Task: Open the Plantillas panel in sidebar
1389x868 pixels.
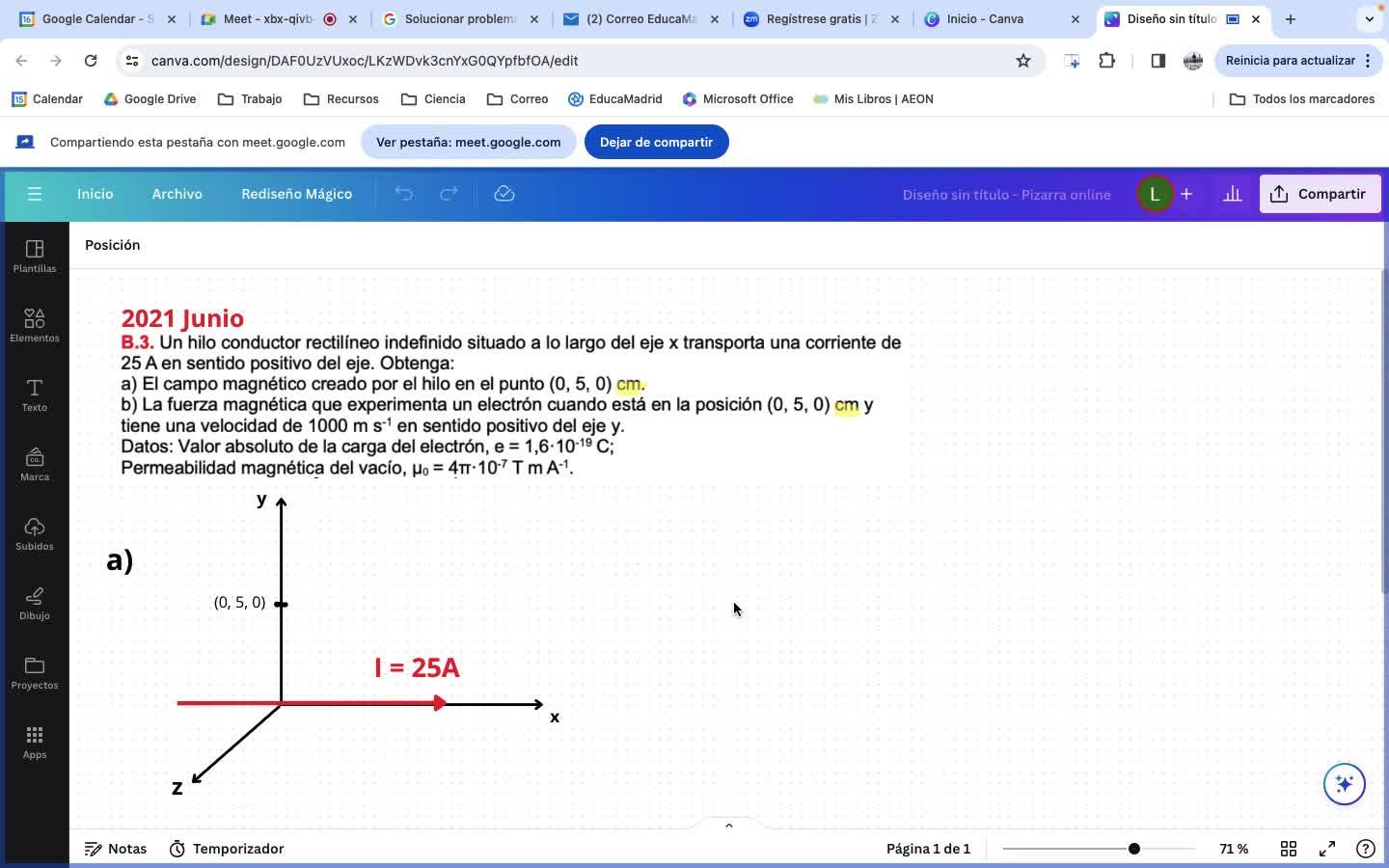Action: tap(35, 257)
